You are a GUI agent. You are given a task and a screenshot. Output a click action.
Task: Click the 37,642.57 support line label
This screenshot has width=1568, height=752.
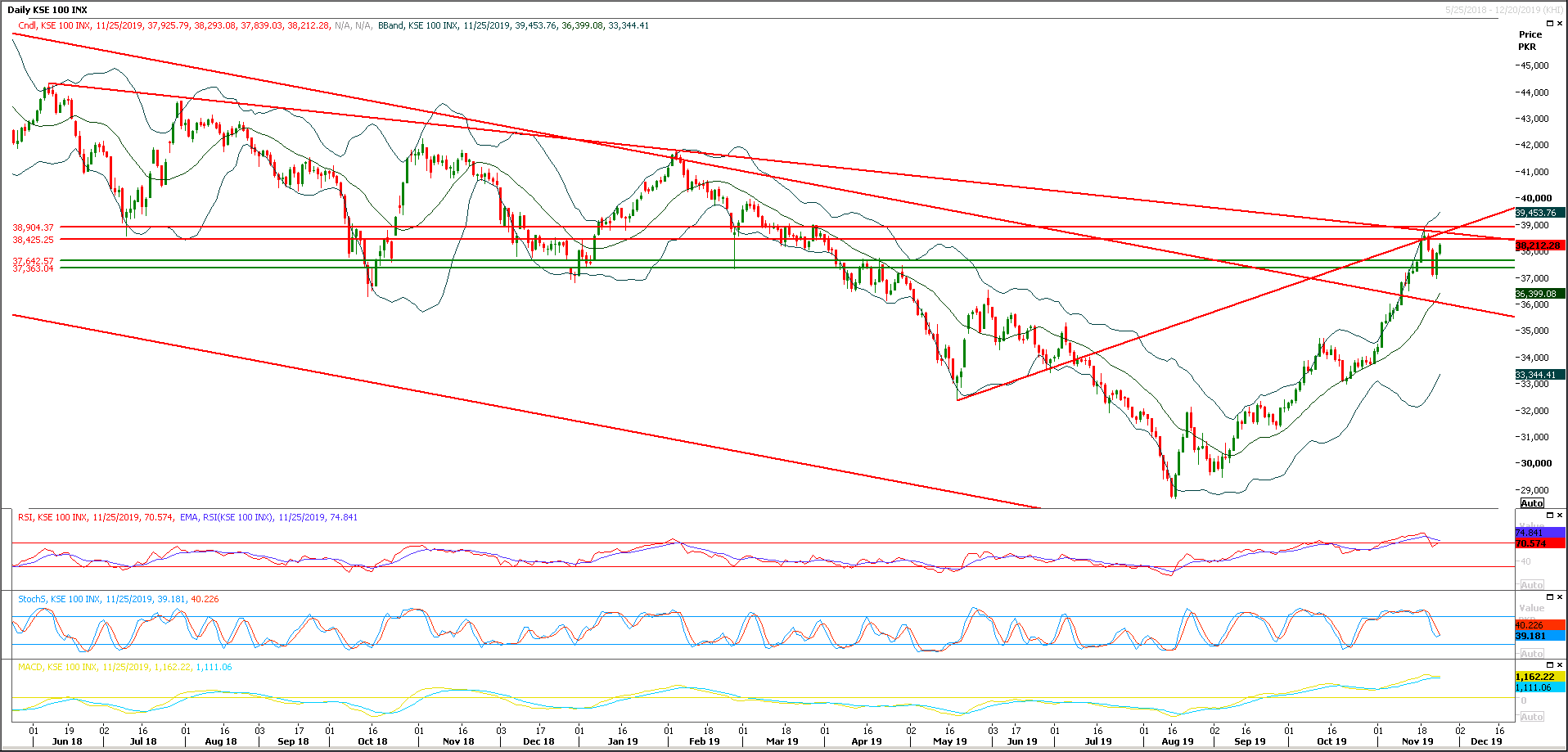34,261
